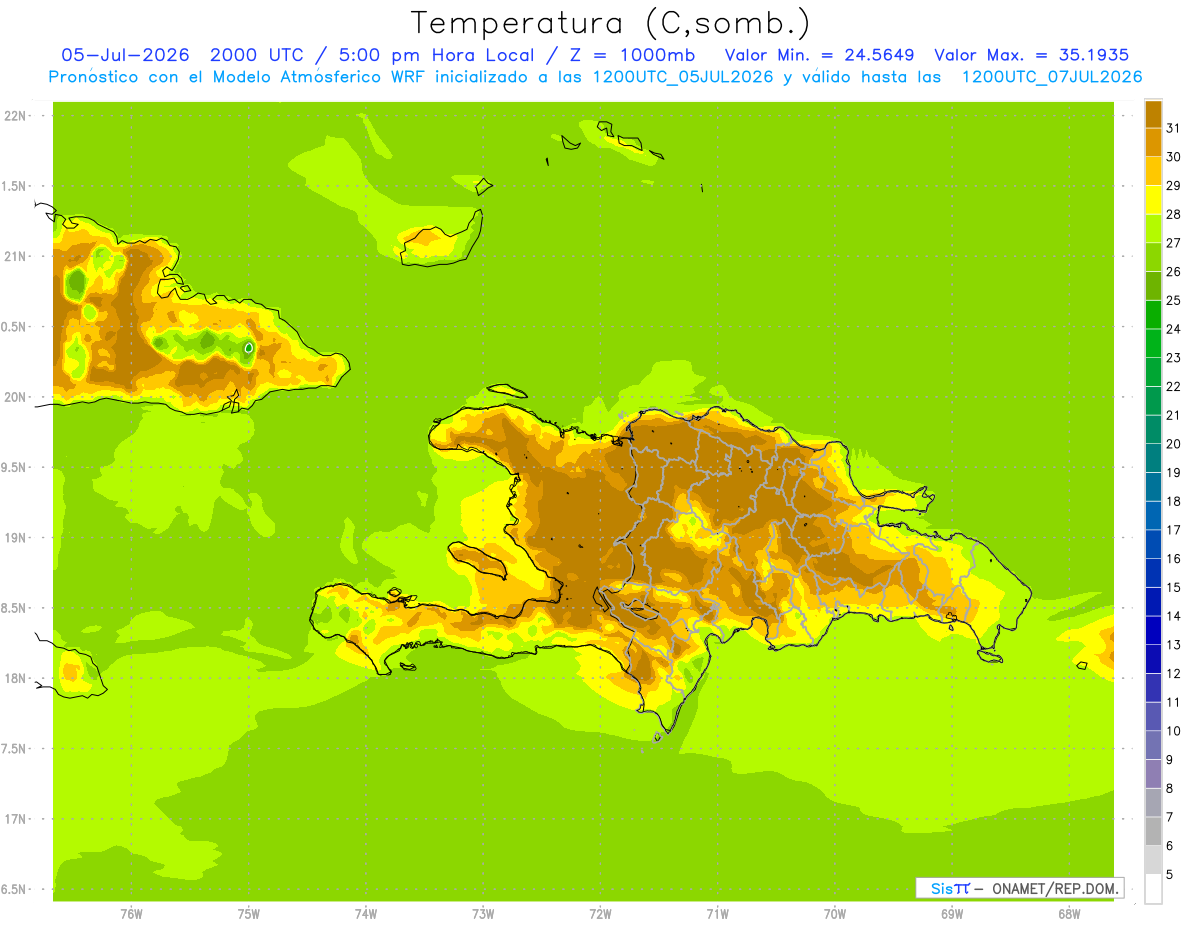Pick the orange swatch between legend 30 and 31
This screenshot has width=1200, height=927.
coord(1153,142)
